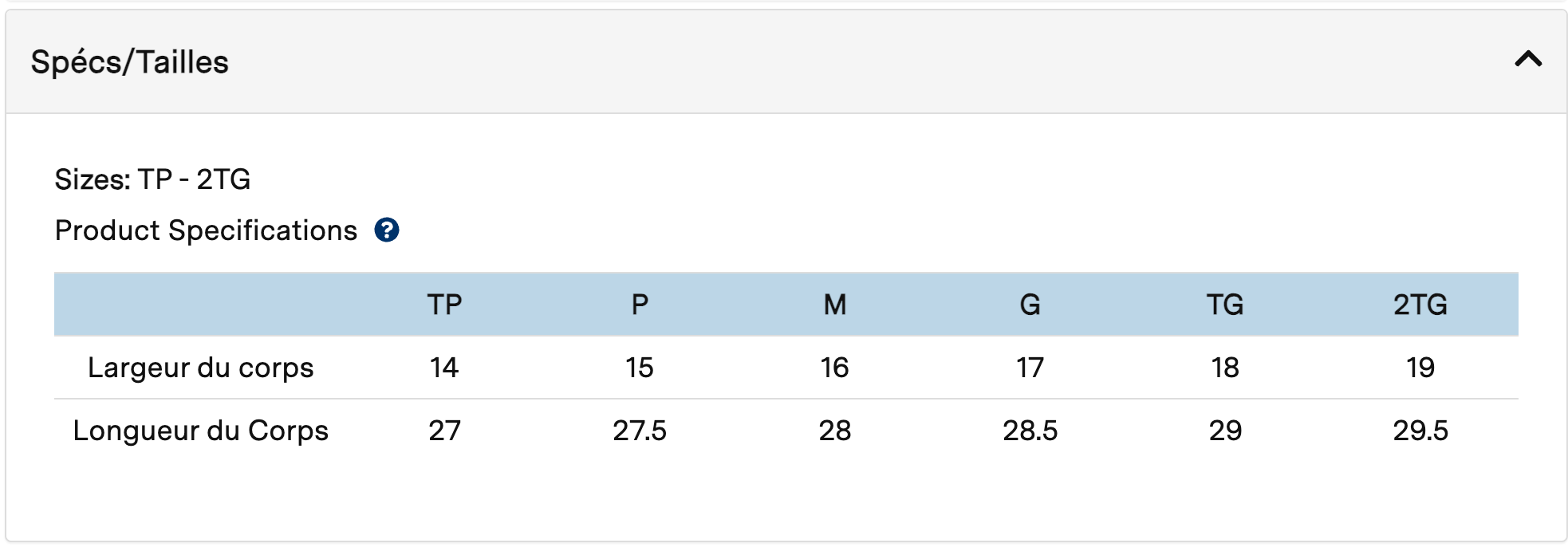Click the Longueur du Corps row label
Viewport: 1568px width, 555px height.
click(201, 431)
